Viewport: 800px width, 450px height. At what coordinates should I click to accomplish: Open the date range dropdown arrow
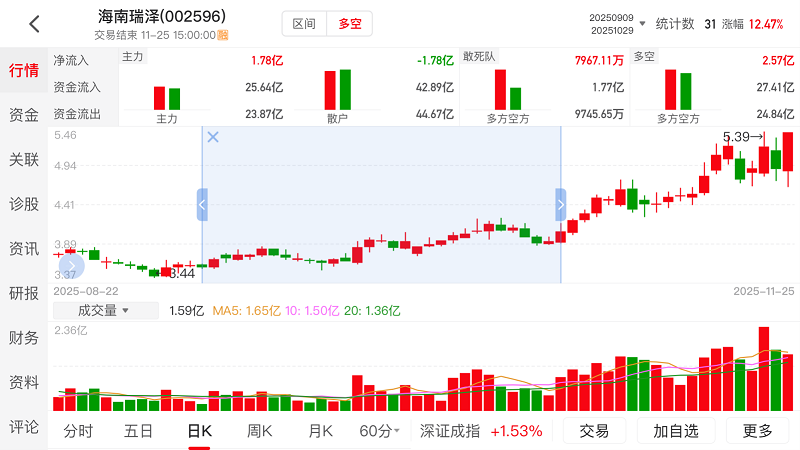point(642,24)
